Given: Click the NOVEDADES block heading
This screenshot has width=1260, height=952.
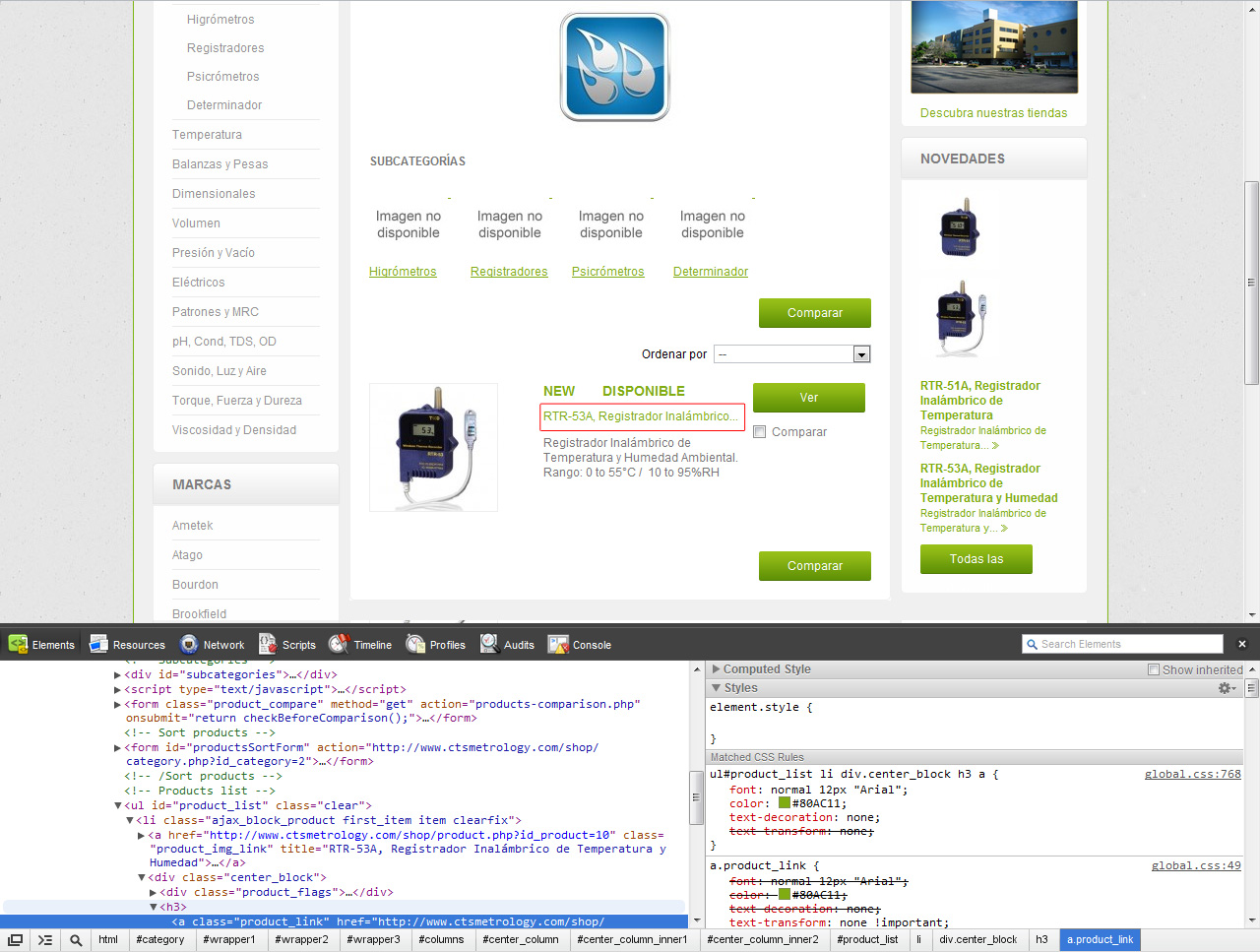Looking at the screenshot, I should tap(963, 159).
